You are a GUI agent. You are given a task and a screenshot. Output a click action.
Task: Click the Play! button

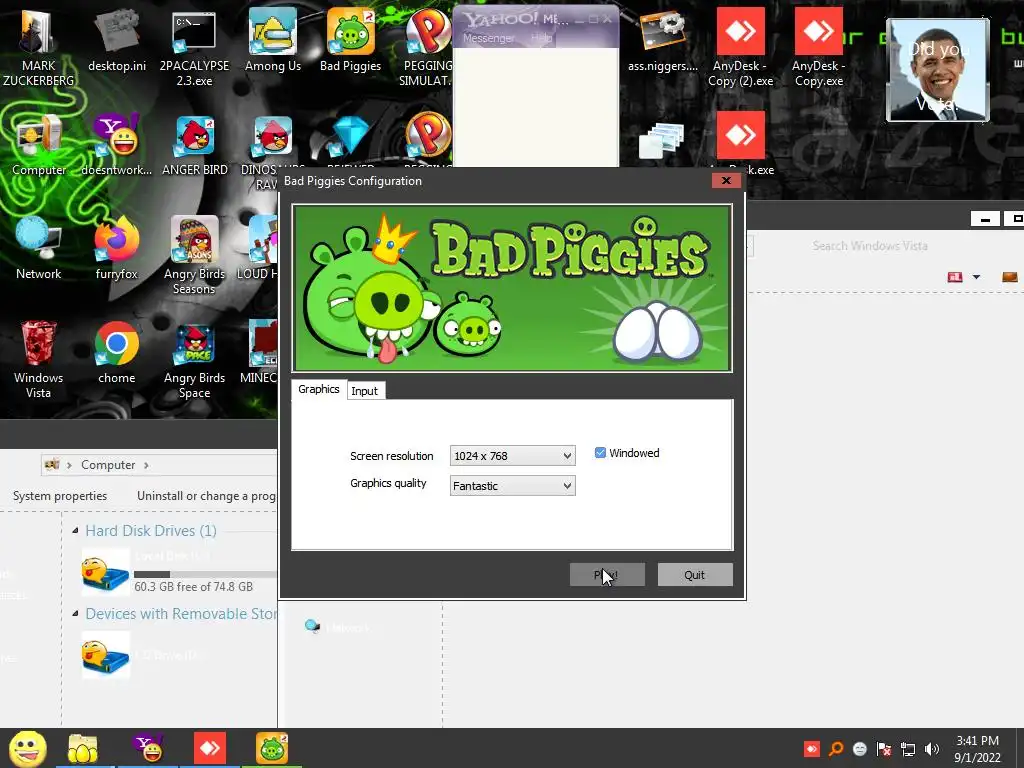pyautogui.click(x=607, y=575)
